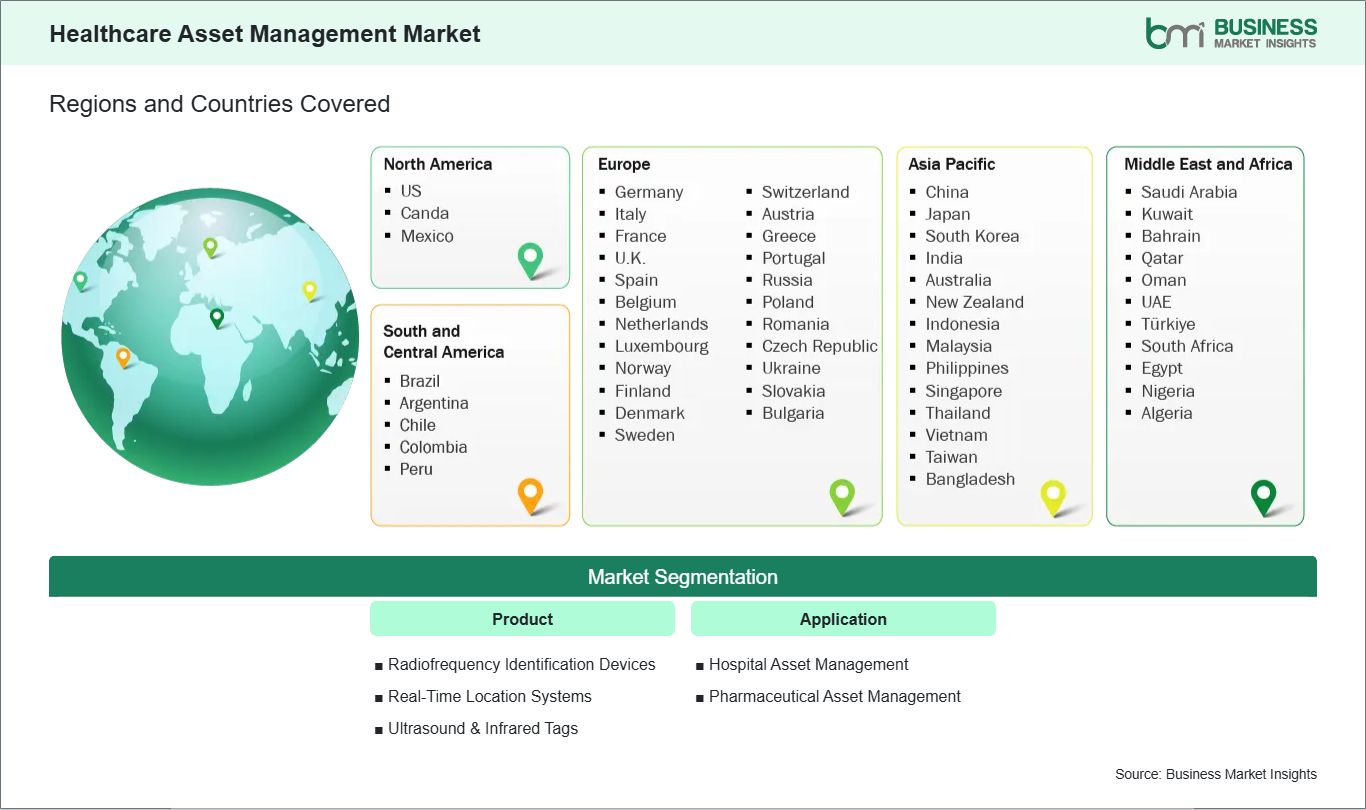Click New Zealand in Asia Pacific list

pyautogui.click(x=975, y=302)
